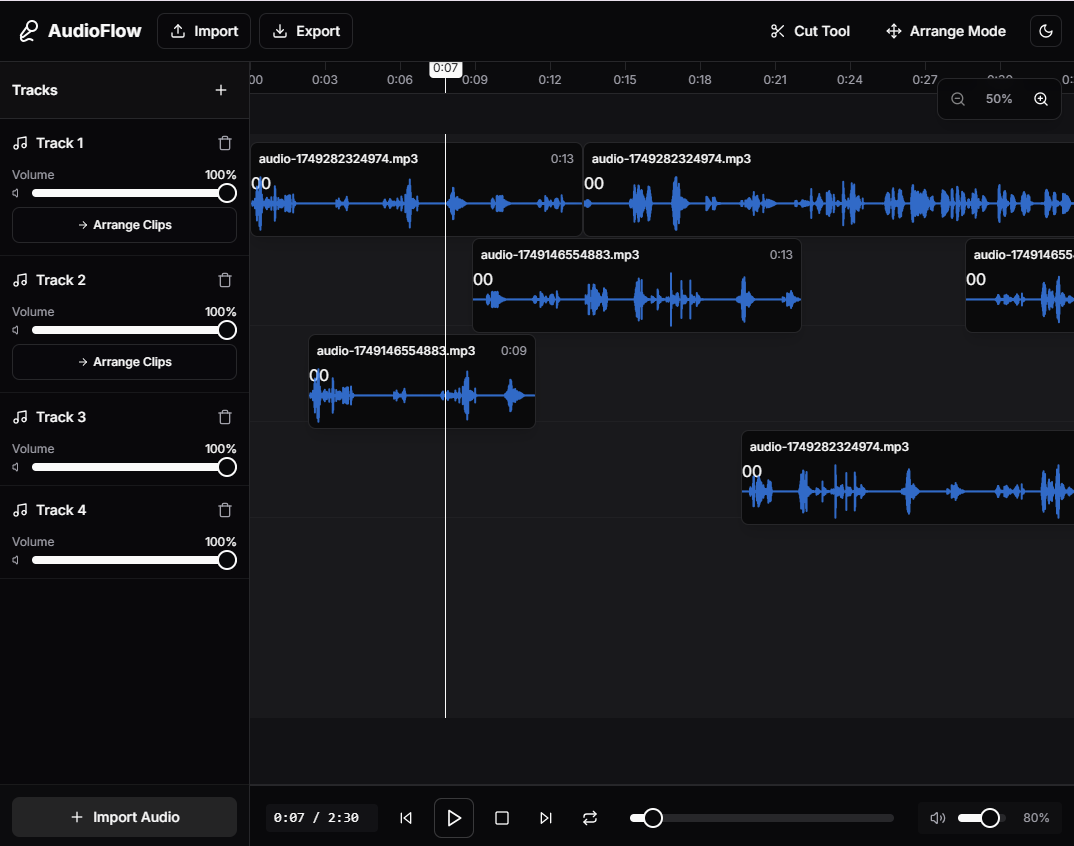Toggle loop playback

coord(590,818)
